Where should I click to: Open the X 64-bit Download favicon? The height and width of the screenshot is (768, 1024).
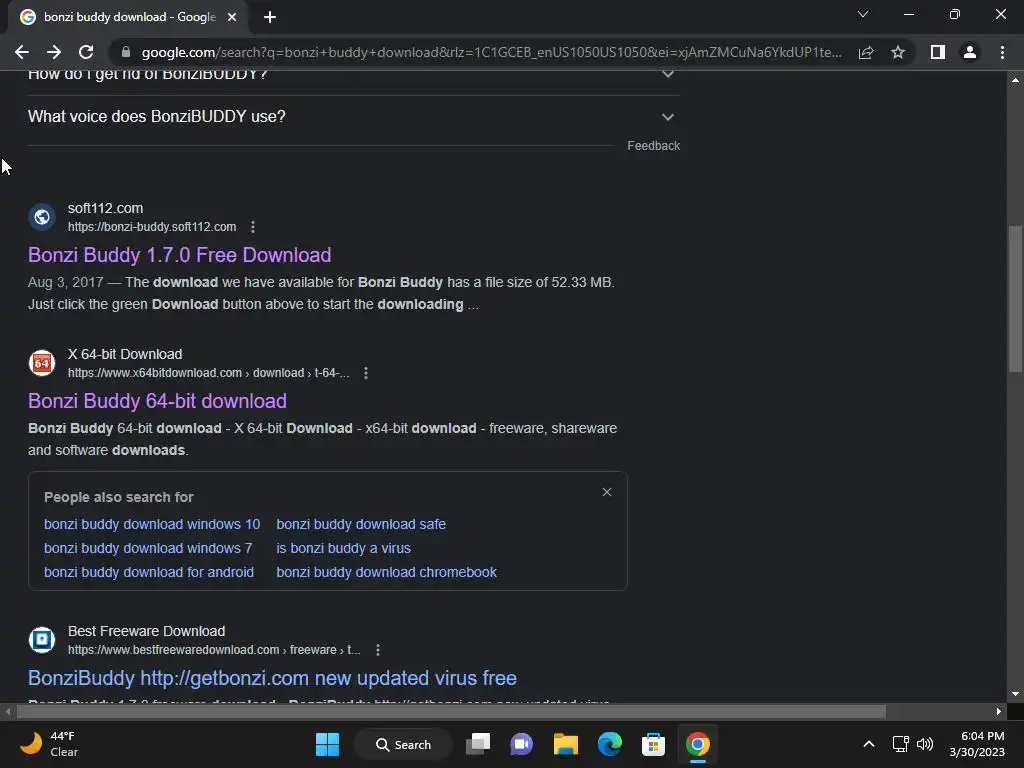[42, 363]
